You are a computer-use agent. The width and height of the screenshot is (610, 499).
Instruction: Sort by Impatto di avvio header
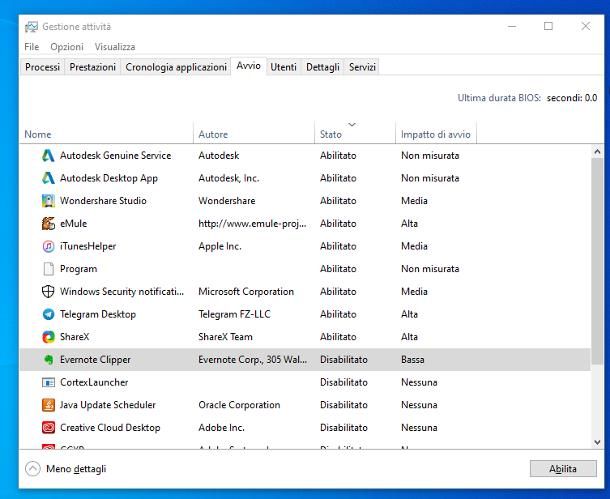click(x=436, y=134)
